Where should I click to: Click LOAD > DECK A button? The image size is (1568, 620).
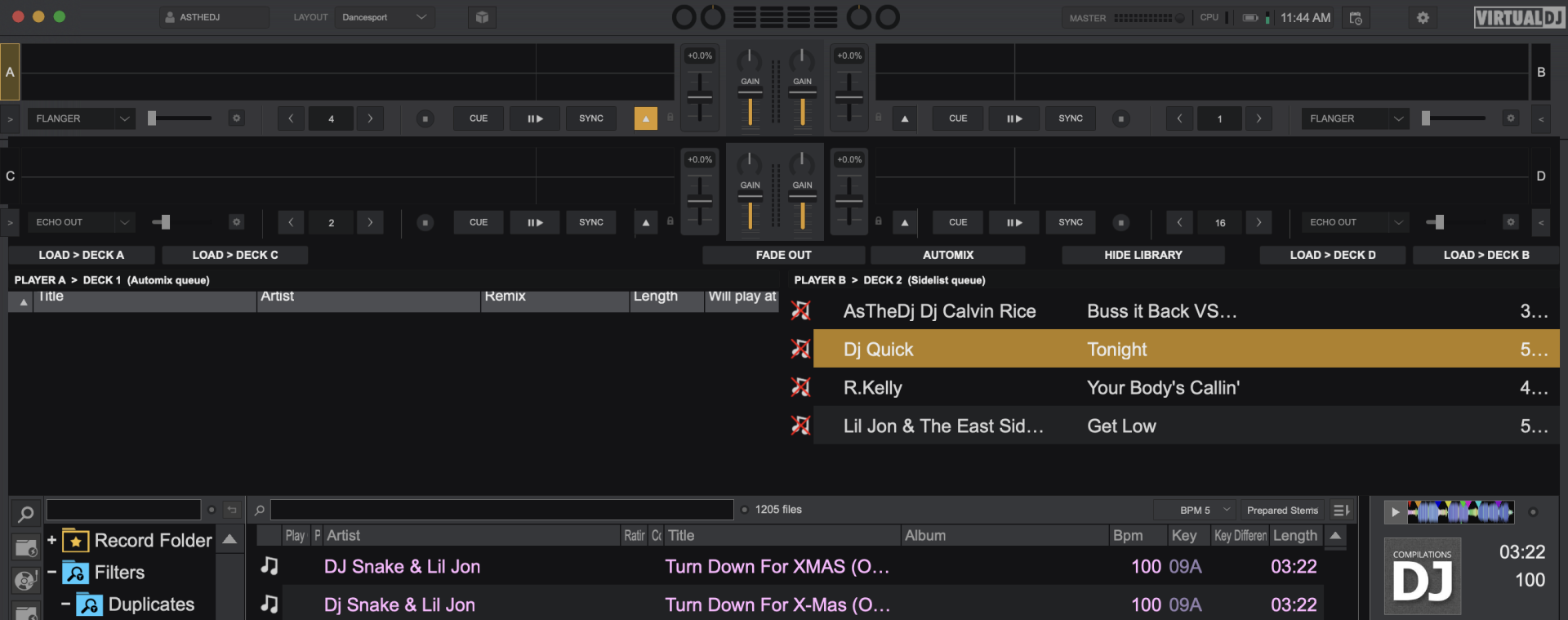tap(81, 255)
